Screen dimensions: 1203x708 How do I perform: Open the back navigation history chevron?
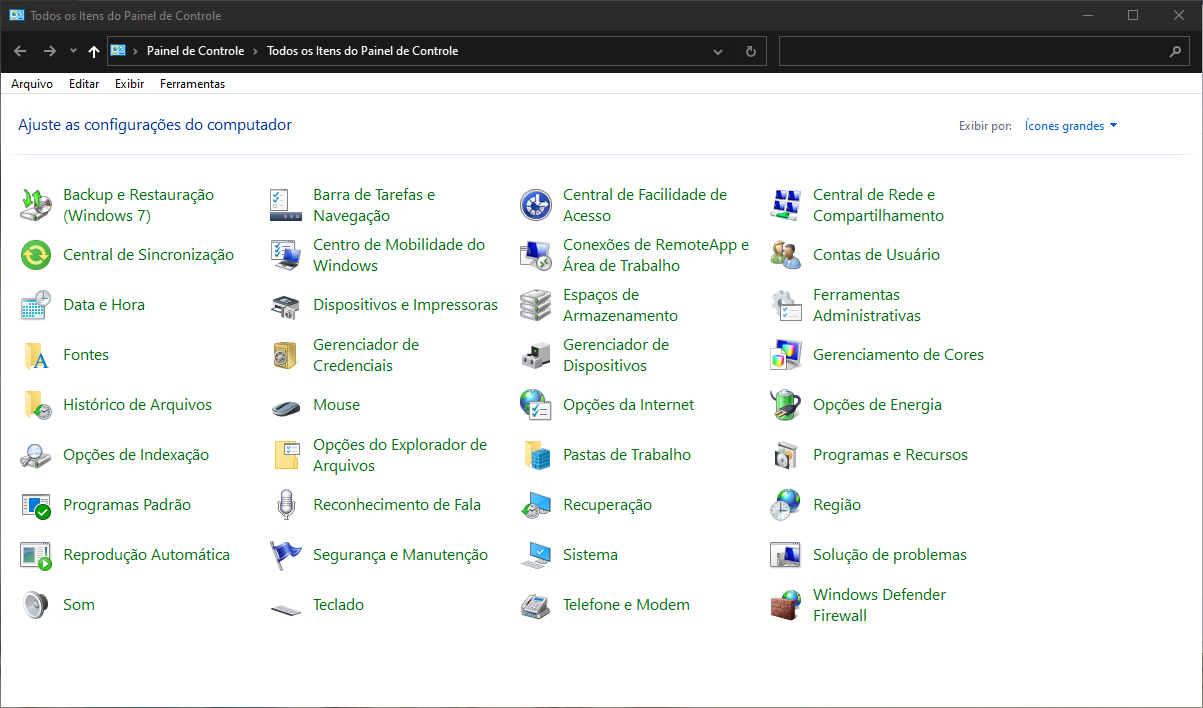point(73,50)
